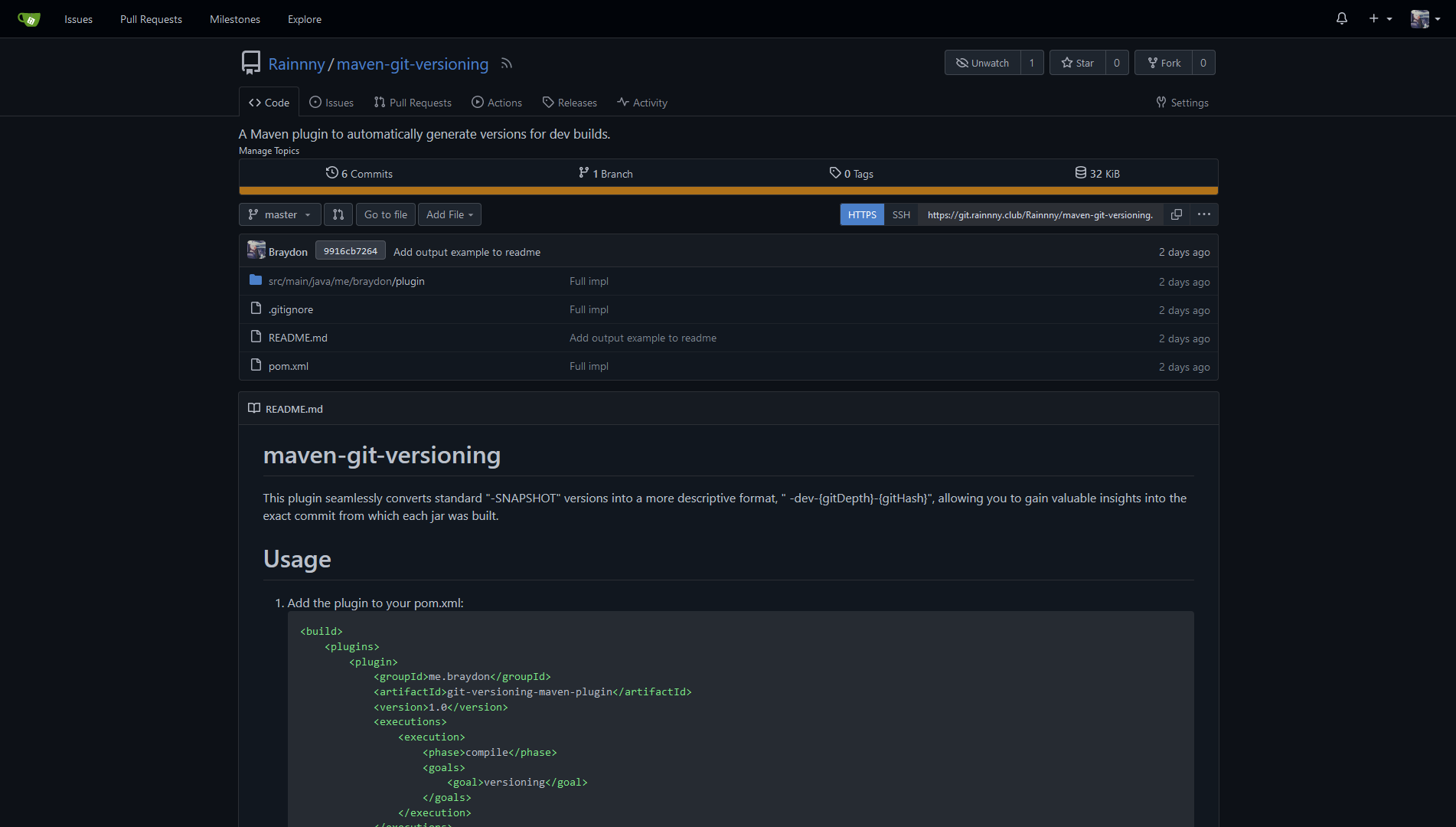Switch to the Pull Requests tab
Viewport: 1456px width, 827px height.
412,102
